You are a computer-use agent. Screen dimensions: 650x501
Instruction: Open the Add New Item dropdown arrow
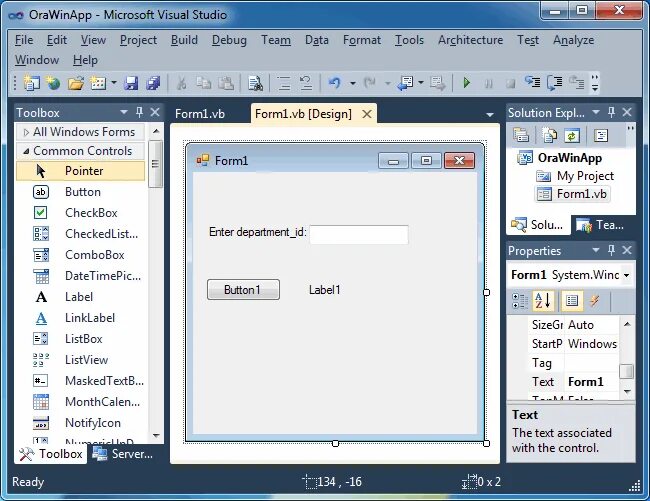114,83
